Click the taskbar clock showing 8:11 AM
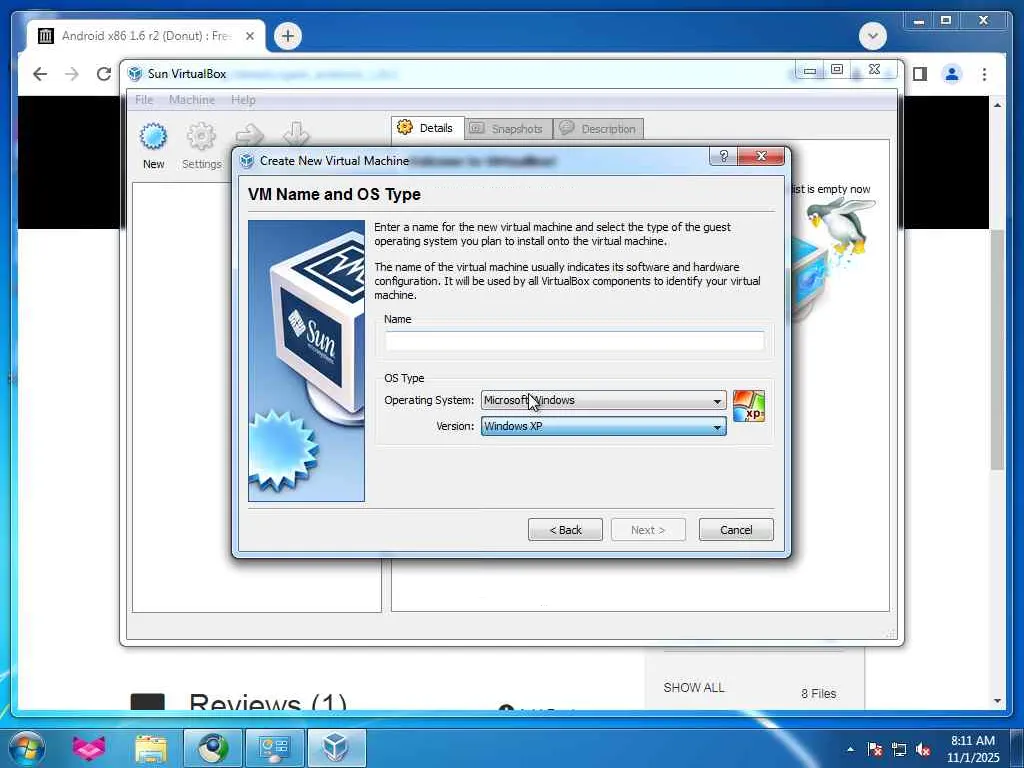The width and height of the screenshot is (1024, 768). [973, 749]
